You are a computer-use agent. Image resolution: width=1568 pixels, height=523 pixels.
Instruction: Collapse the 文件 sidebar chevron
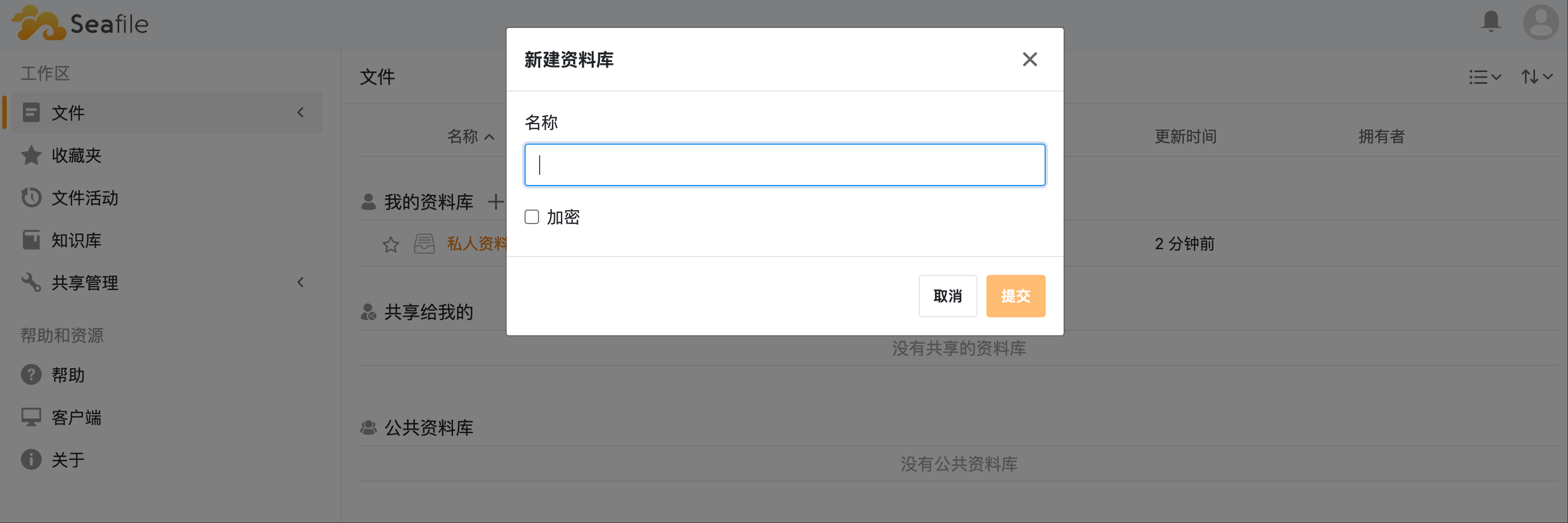click(300, 112)
